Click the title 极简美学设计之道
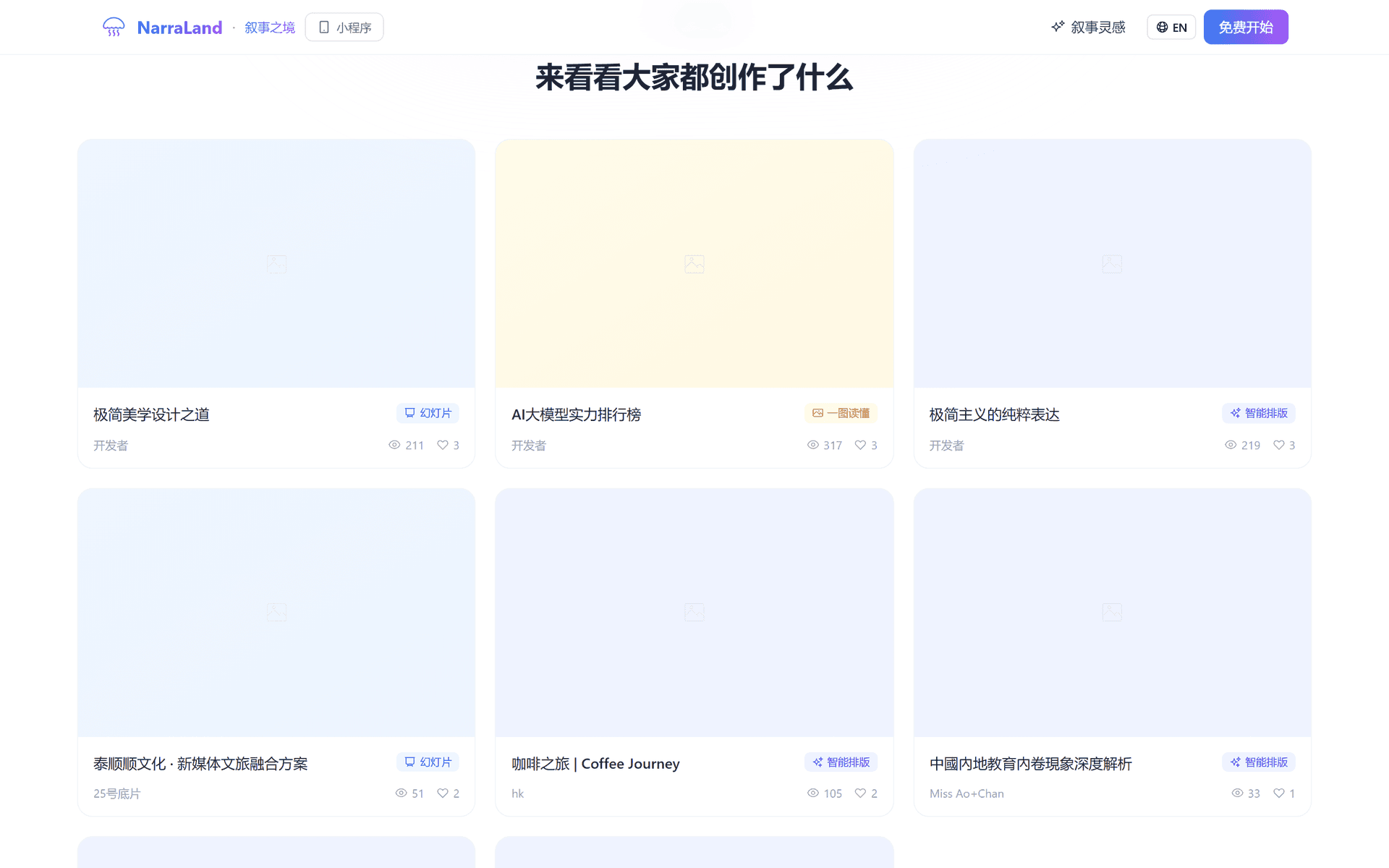 [x=151, y=414]
